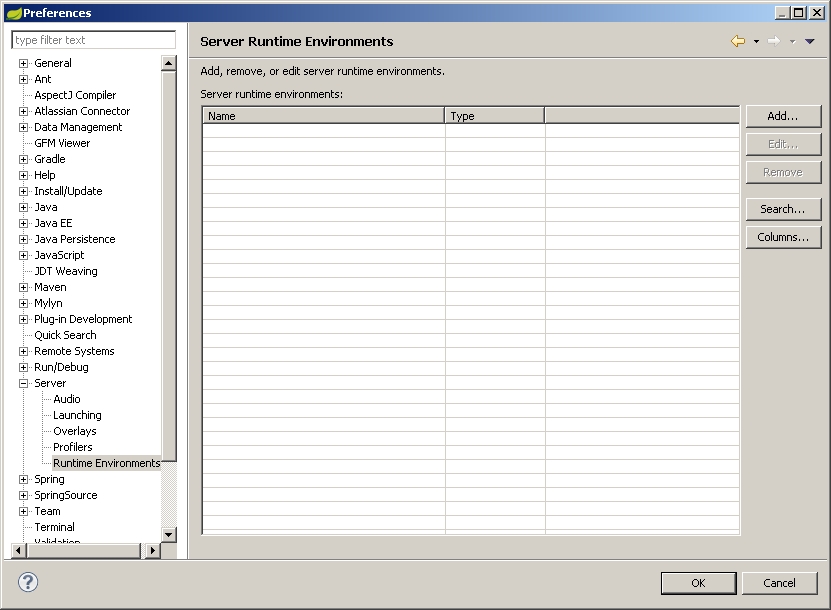Expand the Team node
831x610 pixels.
23,511
